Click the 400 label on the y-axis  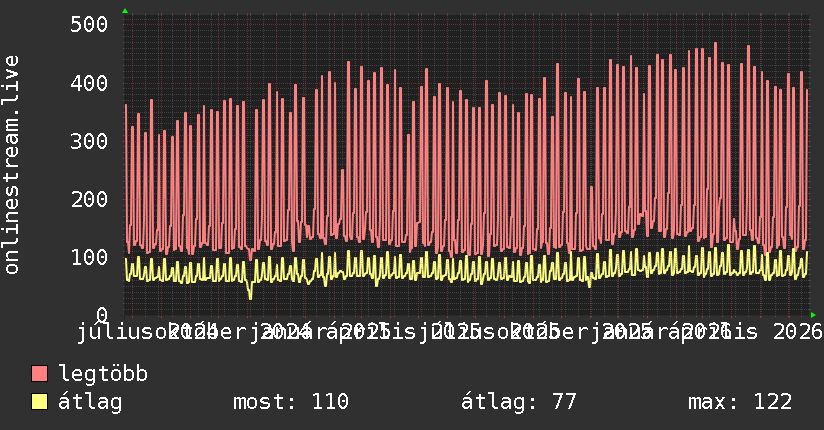pos(89,83)
